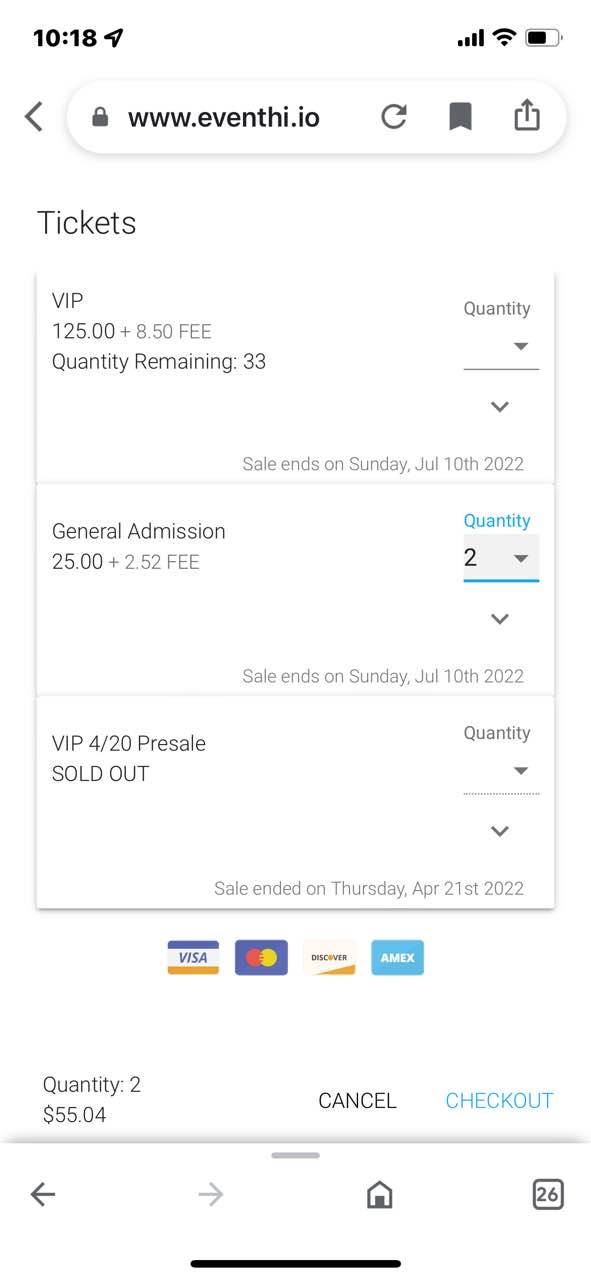Cancel the ticket selection
Screen dimensions: 591x1280
click(x=357, y=1101)
